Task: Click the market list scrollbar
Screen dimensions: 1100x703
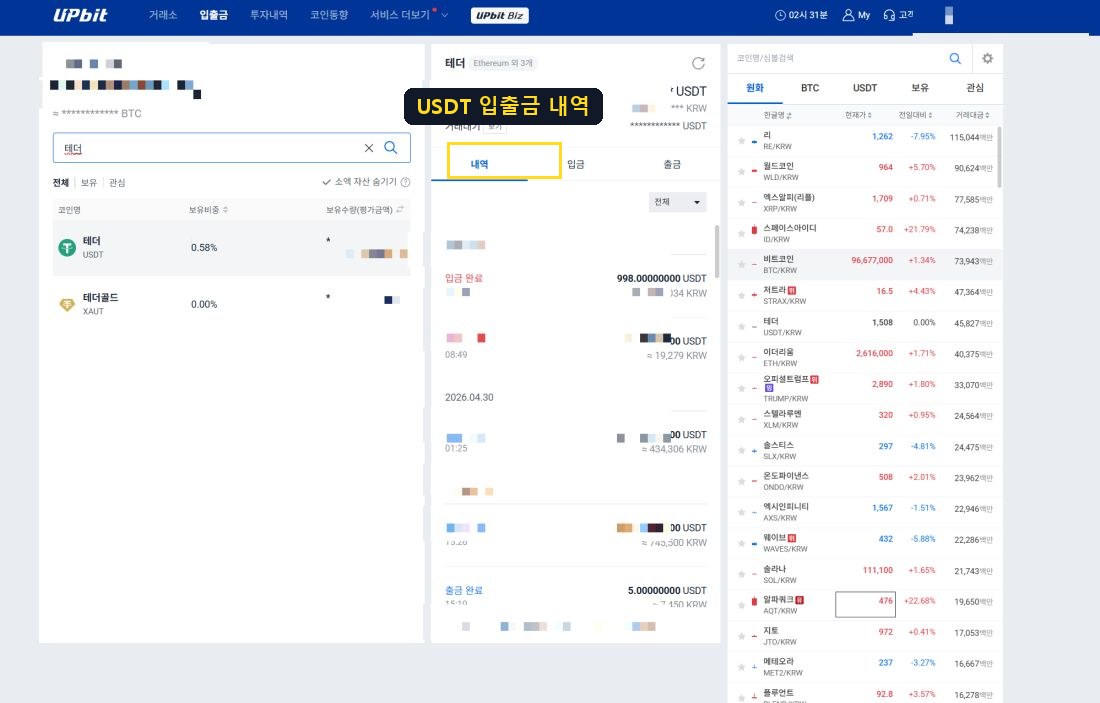Action: click(x=999, y=157)
